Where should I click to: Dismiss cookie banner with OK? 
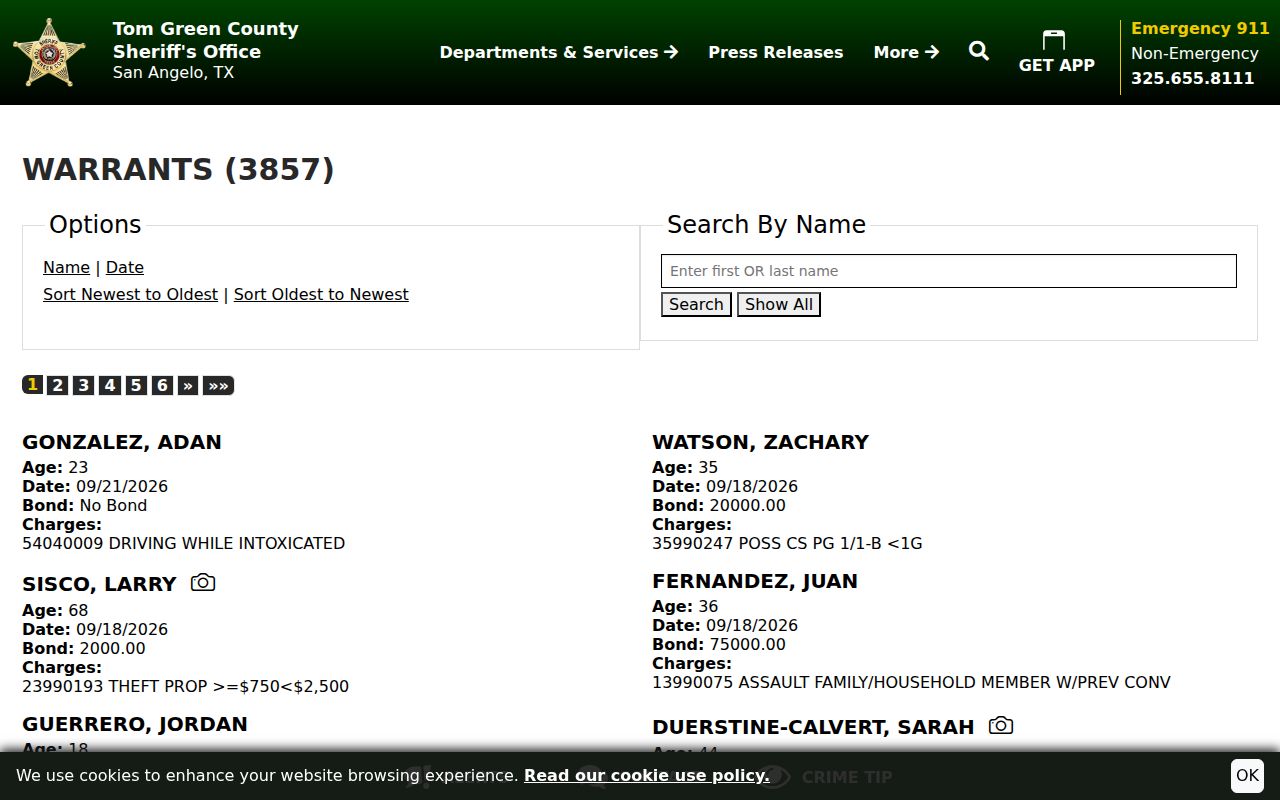click(1247, 775)
